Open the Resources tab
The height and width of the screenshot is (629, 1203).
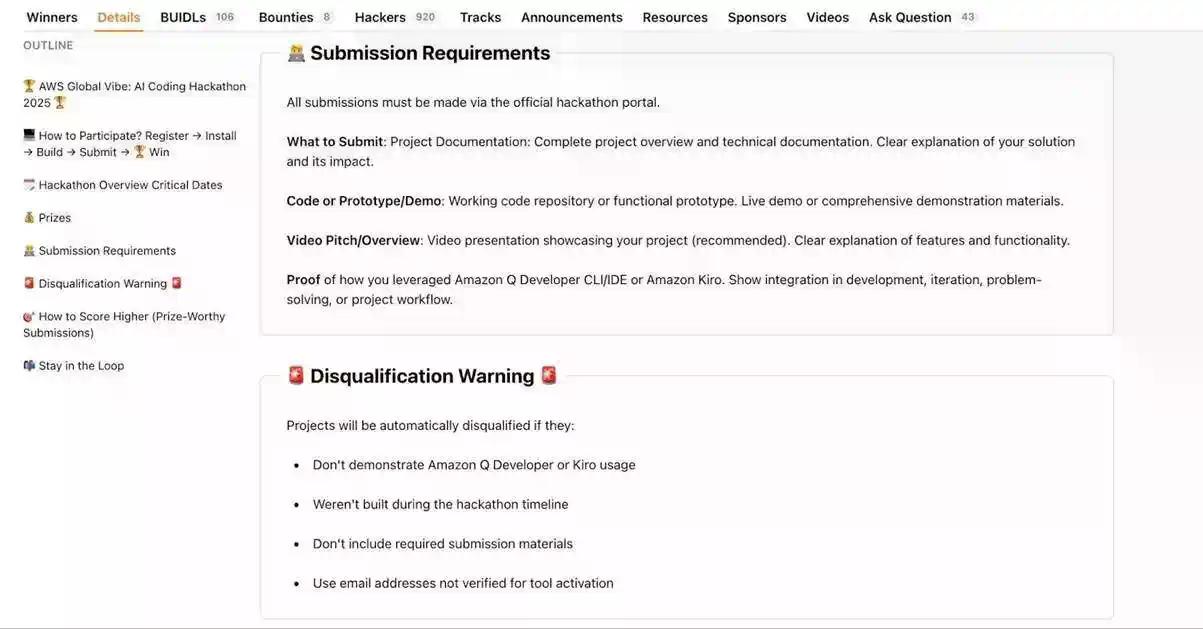coord(675,17)
